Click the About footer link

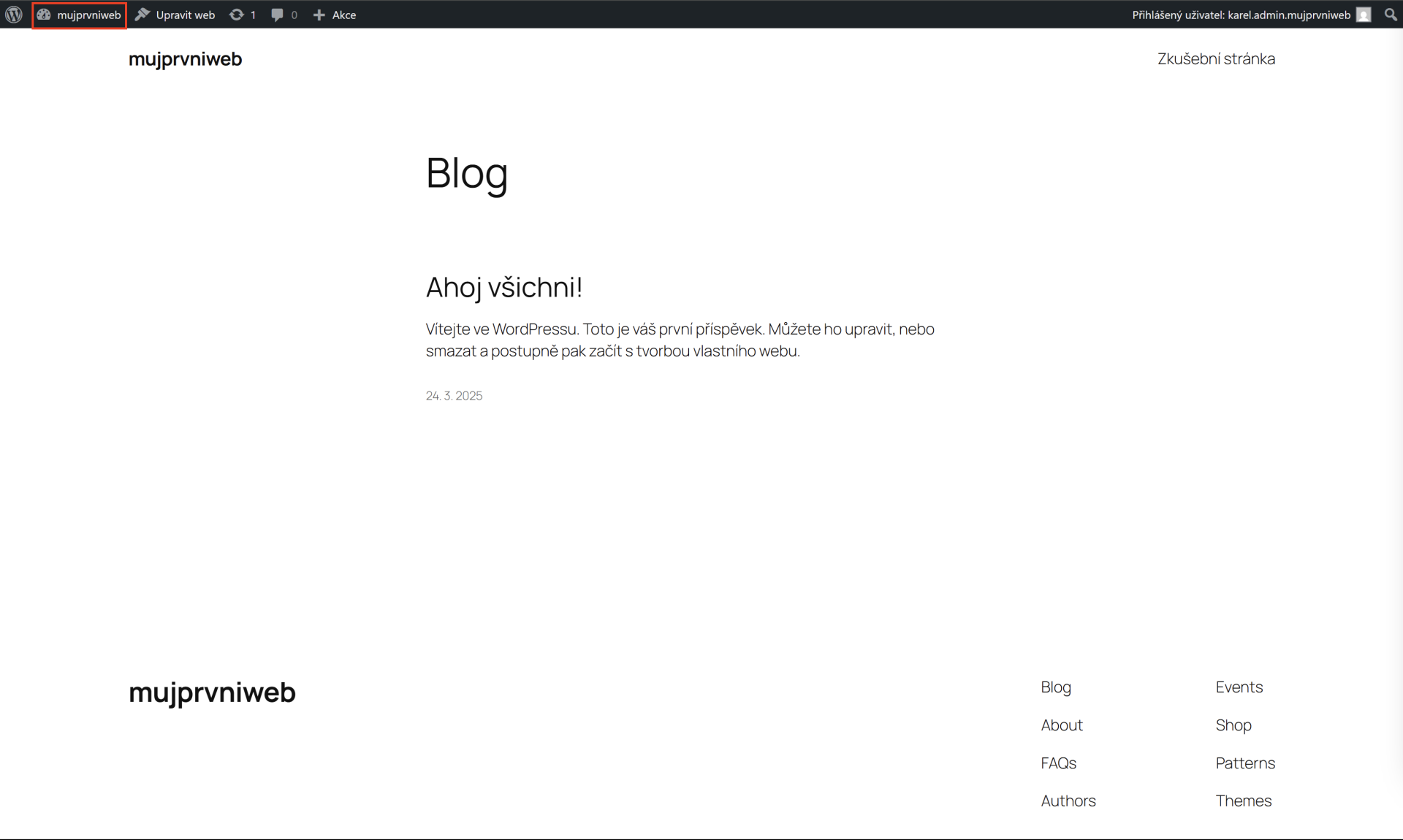[x=1061, y=725]
